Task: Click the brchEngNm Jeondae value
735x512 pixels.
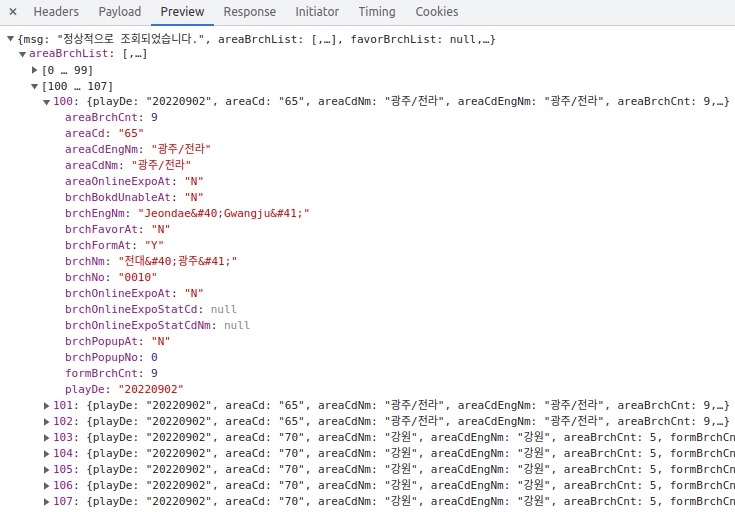Action: (x=224, y=213)
